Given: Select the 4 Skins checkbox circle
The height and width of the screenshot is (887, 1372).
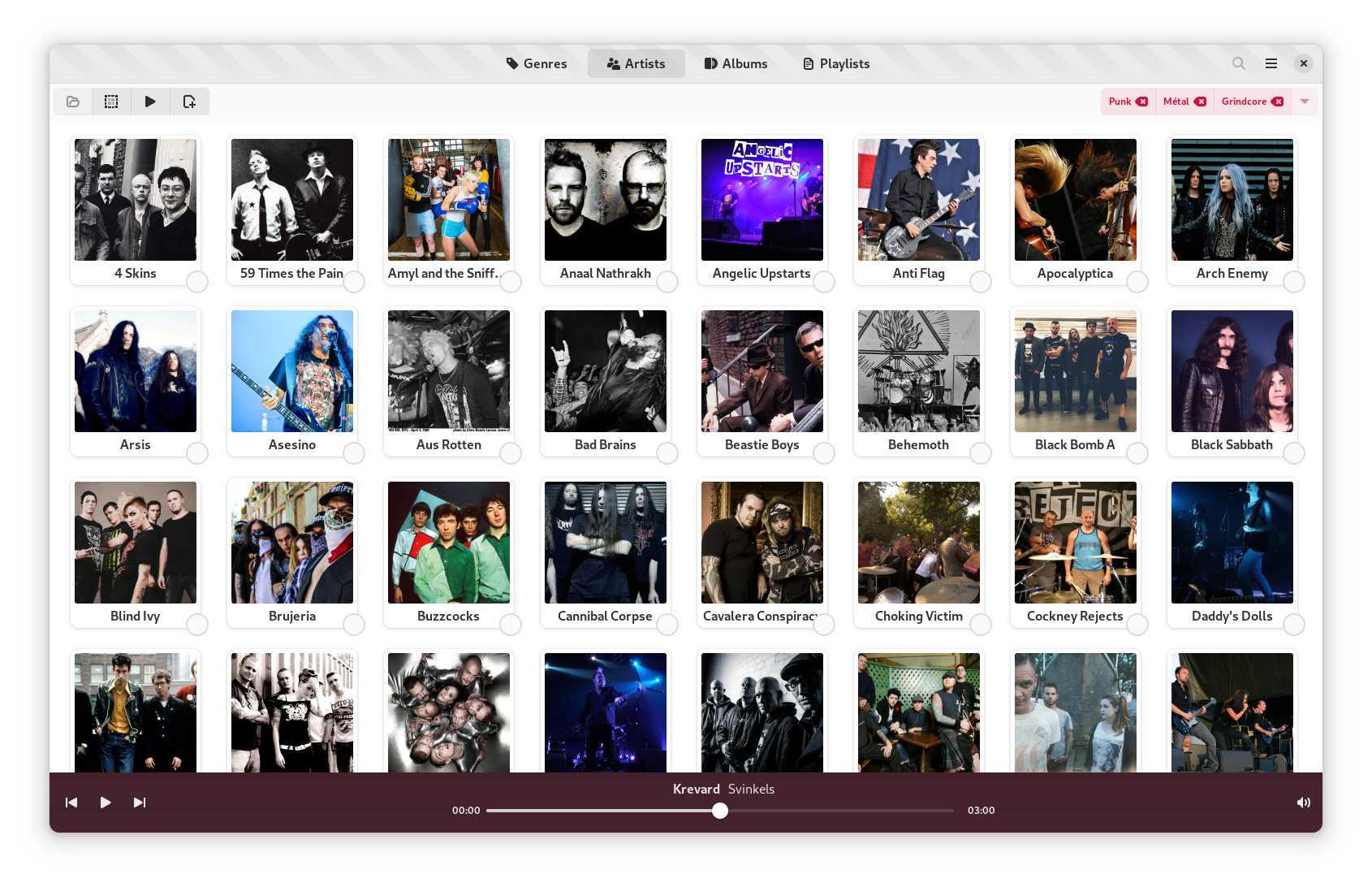Looking at the screenshot, I should tap(197, 282).
